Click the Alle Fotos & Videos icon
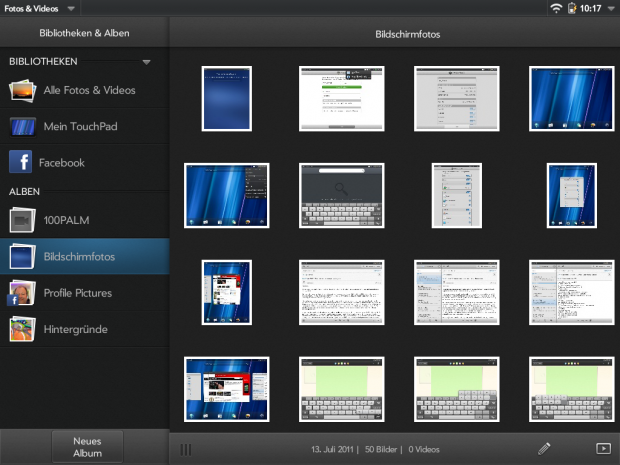The image size is (620, 465). coord(23,91)
